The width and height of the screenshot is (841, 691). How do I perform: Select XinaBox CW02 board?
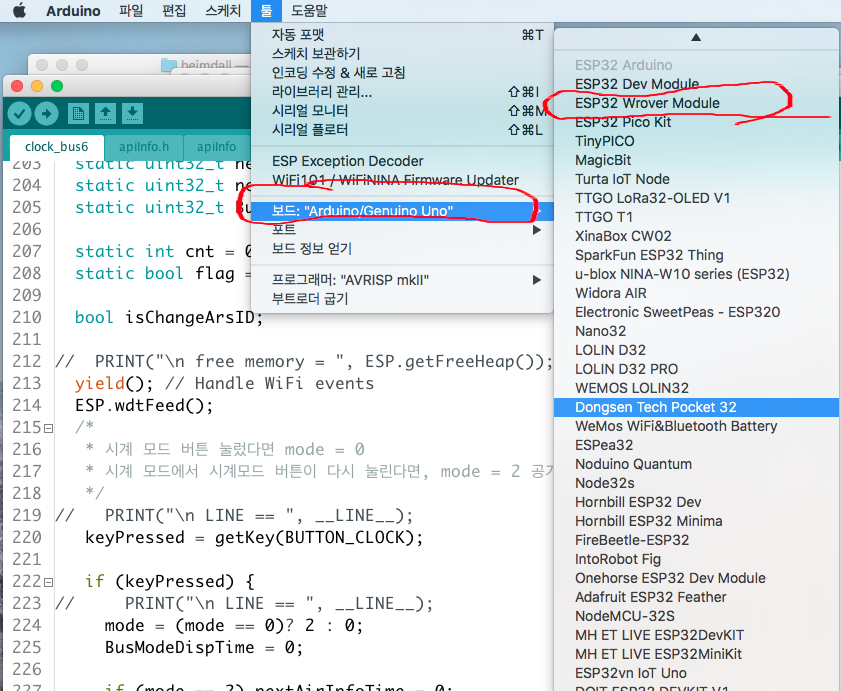click(696, 236)
